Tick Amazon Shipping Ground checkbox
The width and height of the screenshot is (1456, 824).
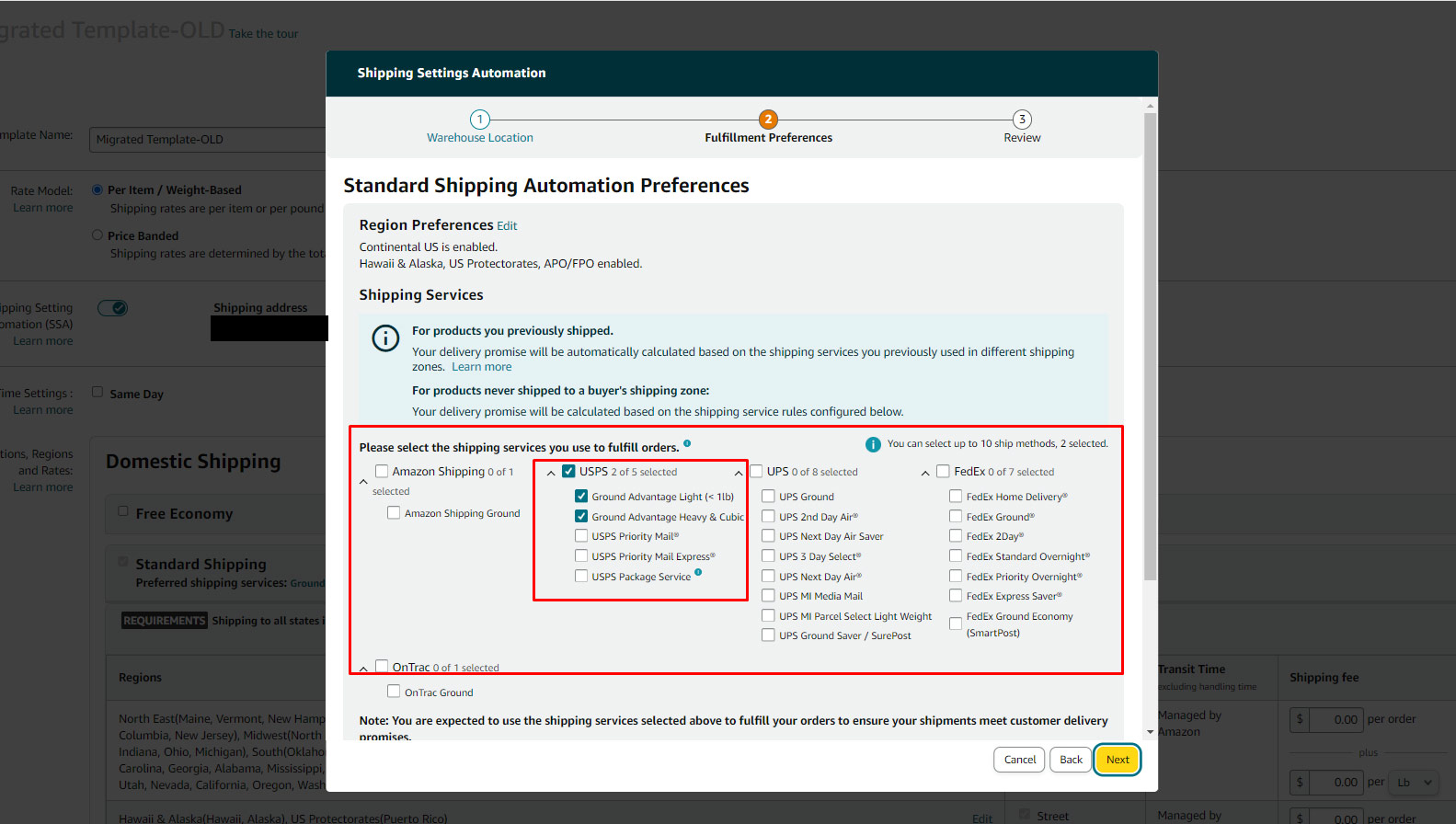tap(394, 512)
